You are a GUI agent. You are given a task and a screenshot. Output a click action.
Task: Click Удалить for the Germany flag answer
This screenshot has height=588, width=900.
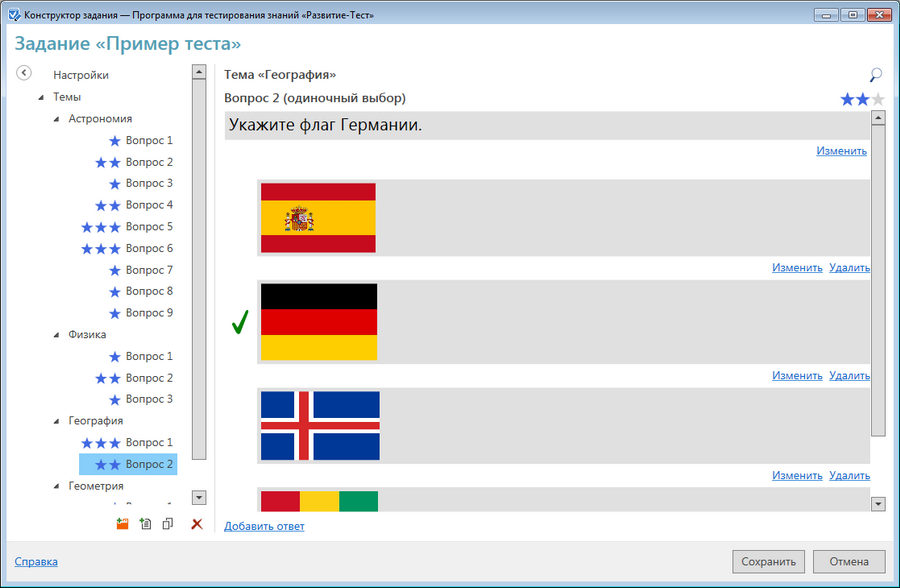tap(849, 376)
